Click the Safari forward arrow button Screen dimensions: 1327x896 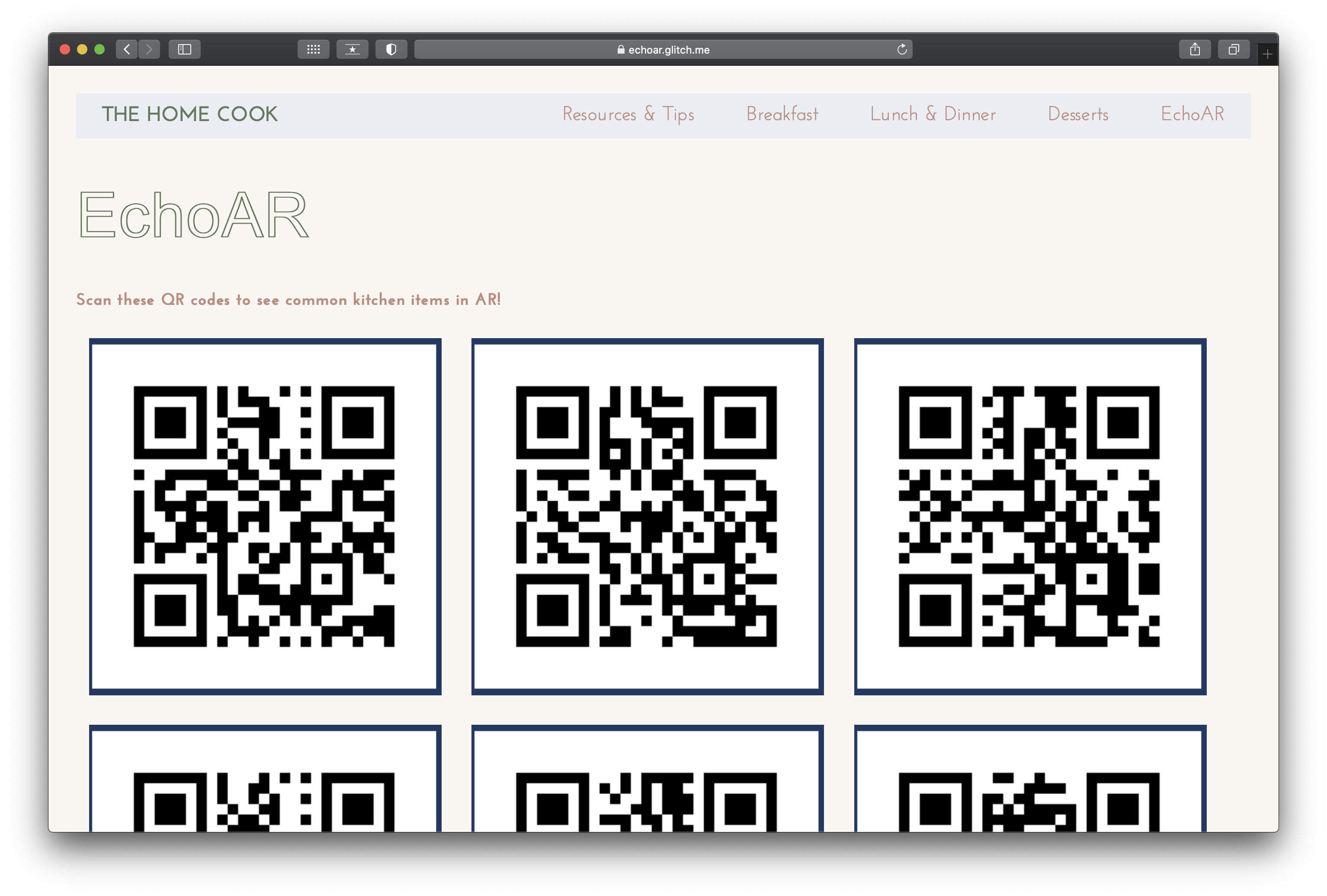(x=149, y=50)
